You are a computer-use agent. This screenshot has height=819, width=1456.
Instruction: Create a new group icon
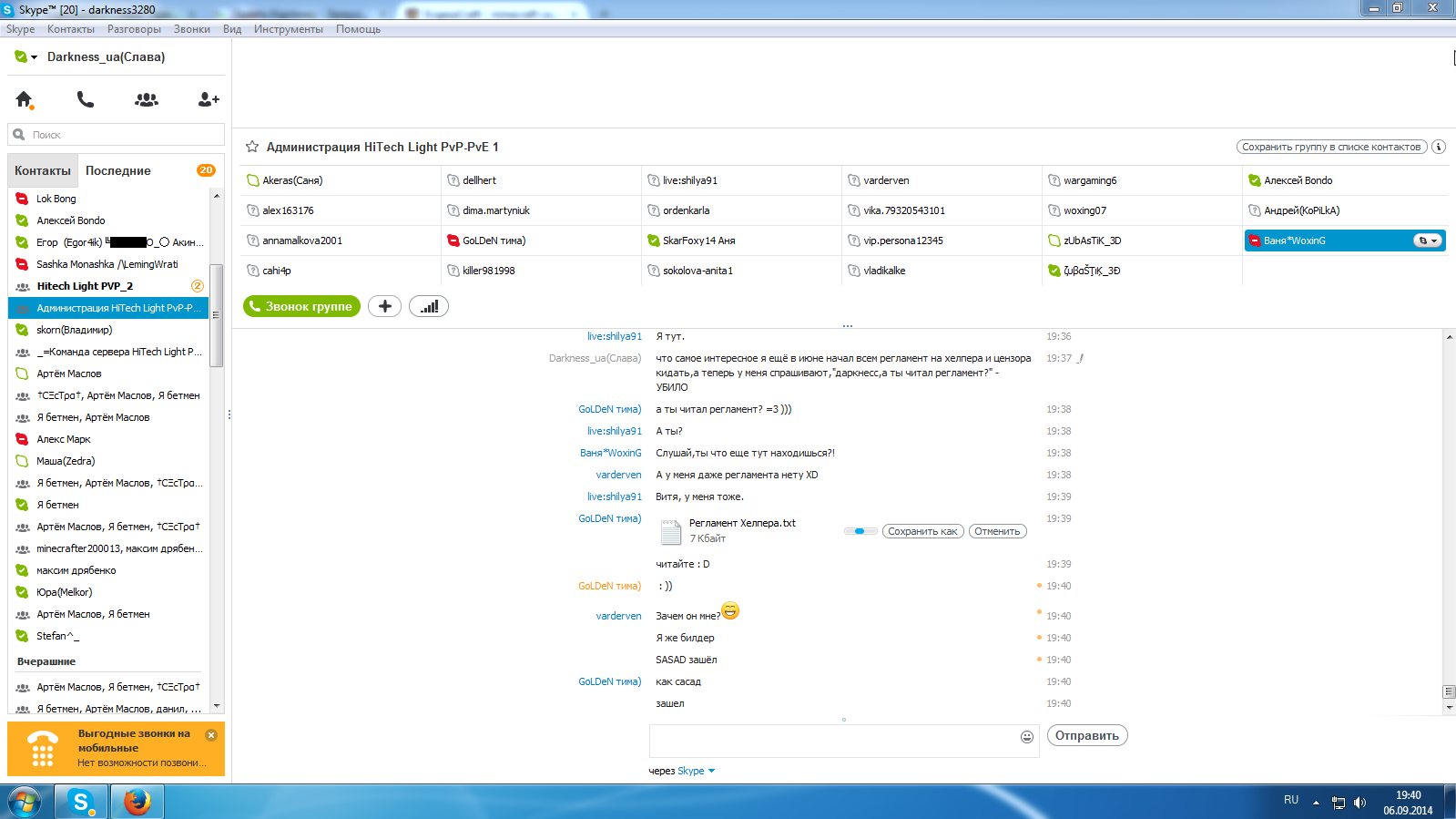click(x=147, y=99)
